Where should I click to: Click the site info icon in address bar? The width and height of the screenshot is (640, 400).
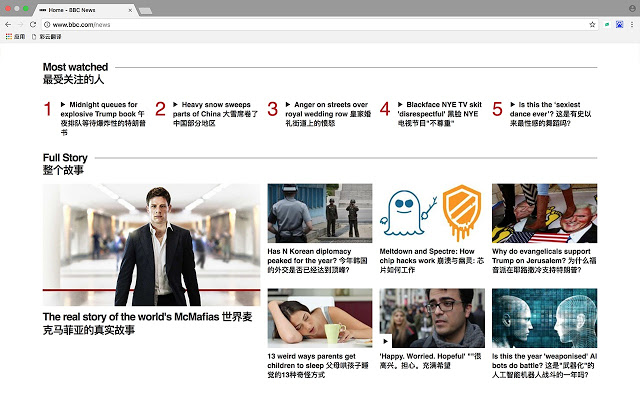pyautogui.click(x=46, y=23)
